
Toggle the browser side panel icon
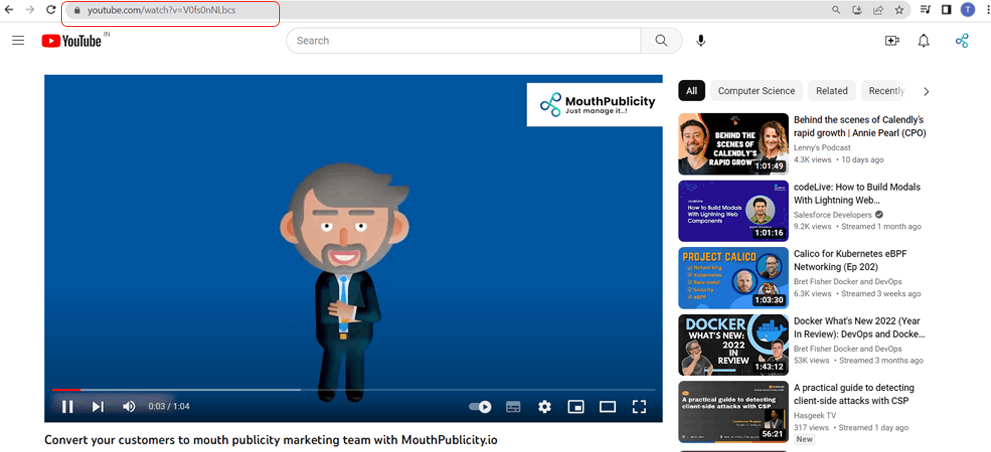click(946, 10)
